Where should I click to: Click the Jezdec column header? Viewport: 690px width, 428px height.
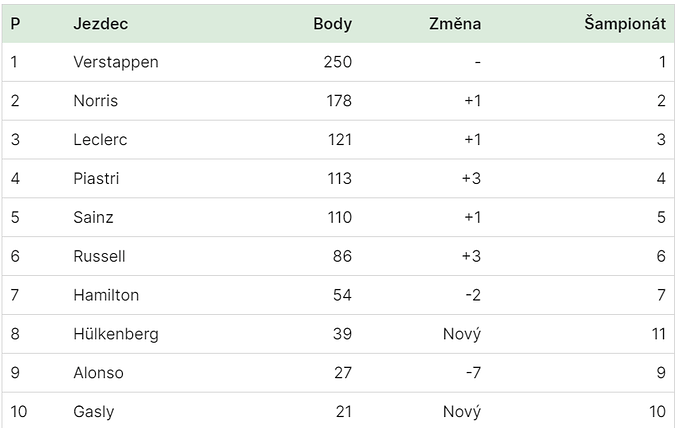(x=101, y=24)
